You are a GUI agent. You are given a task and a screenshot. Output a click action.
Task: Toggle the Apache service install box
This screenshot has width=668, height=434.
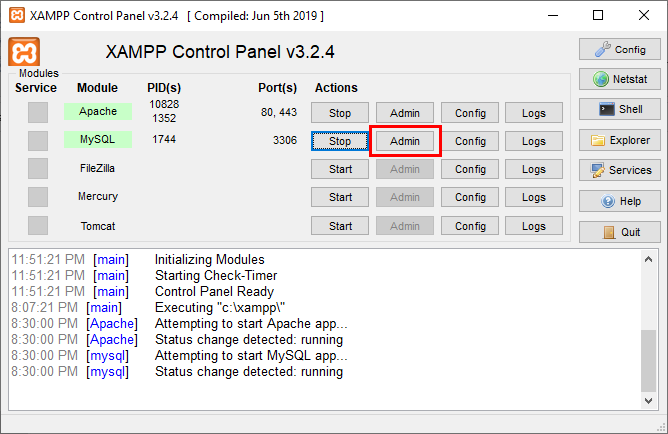(38, 112)
